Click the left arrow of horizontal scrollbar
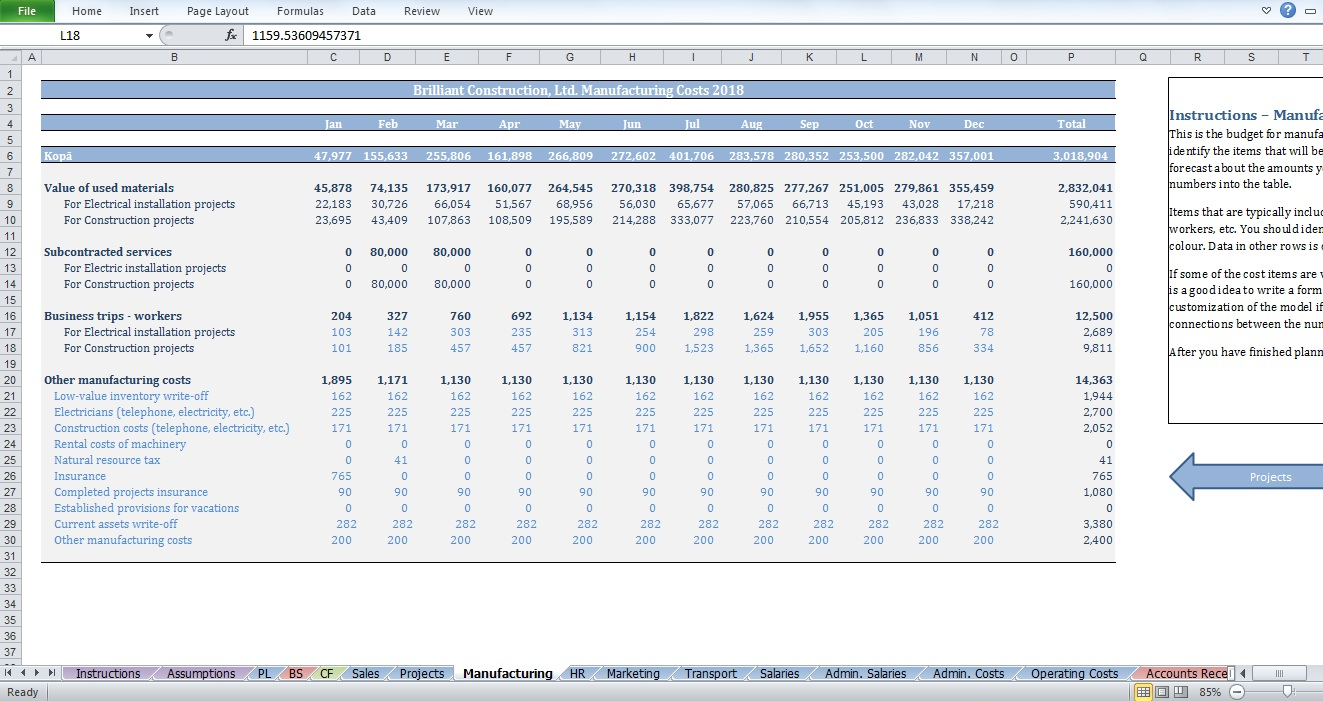Screen dimensions: 1323x701 click(x=1242, y=674)
